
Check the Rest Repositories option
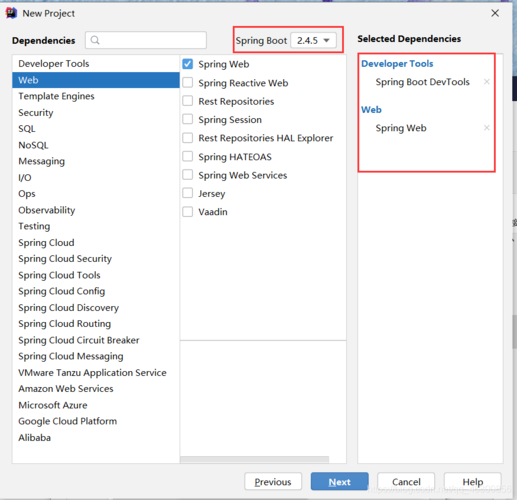[x=188, y=101]
